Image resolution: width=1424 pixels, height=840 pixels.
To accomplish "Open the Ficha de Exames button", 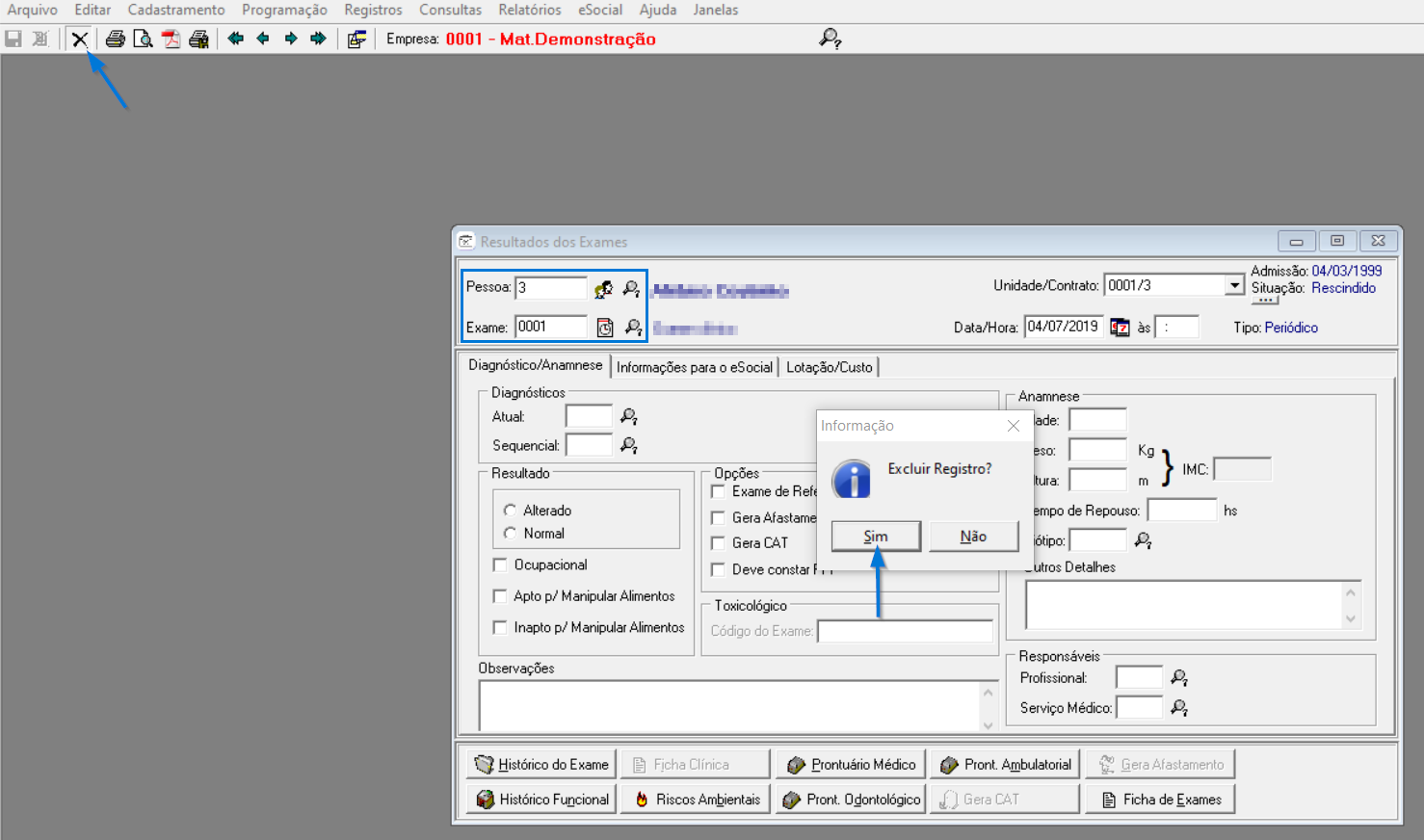I will tap(1160, 800).
